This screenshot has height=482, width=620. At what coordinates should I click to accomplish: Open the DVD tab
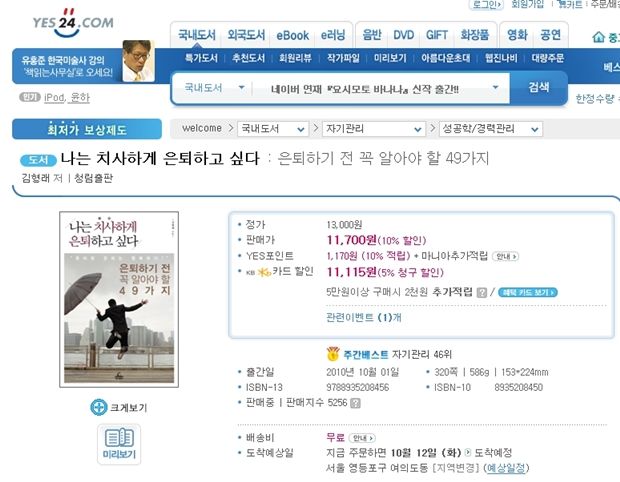pyautogui.click(x=403, y=36)
